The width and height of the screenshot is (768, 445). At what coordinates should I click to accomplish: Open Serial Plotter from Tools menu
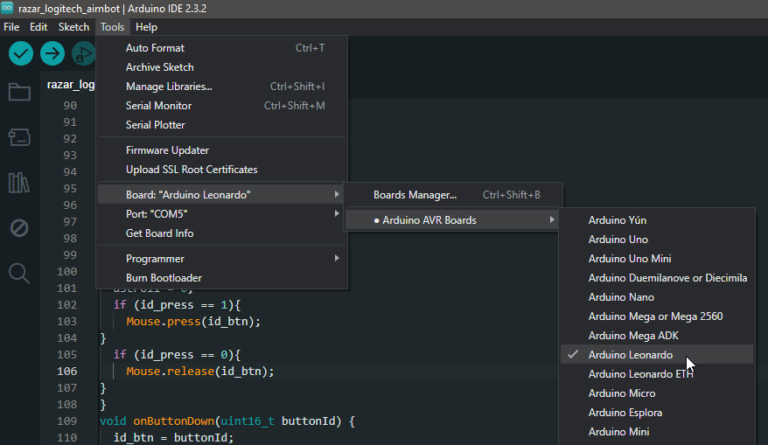(222, 125)
